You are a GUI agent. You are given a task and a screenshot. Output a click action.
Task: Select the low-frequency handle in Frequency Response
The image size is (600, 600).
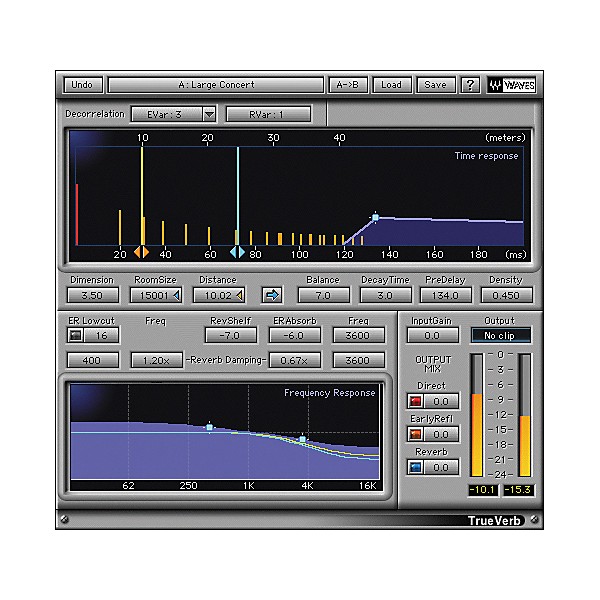pos(209,427)
